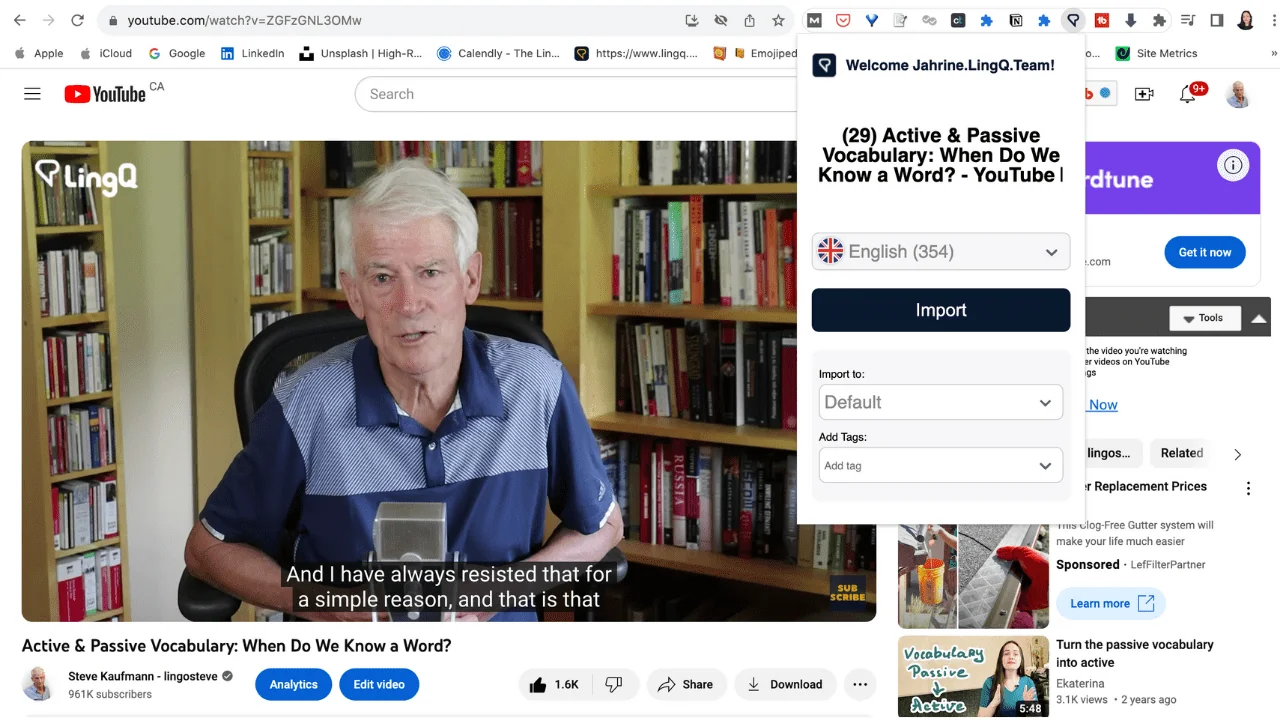Viewport: 1280px width, 720px height.
Task: Open the Chrome extensions puzzle-piece menu
Action: tap(1160, 20)
